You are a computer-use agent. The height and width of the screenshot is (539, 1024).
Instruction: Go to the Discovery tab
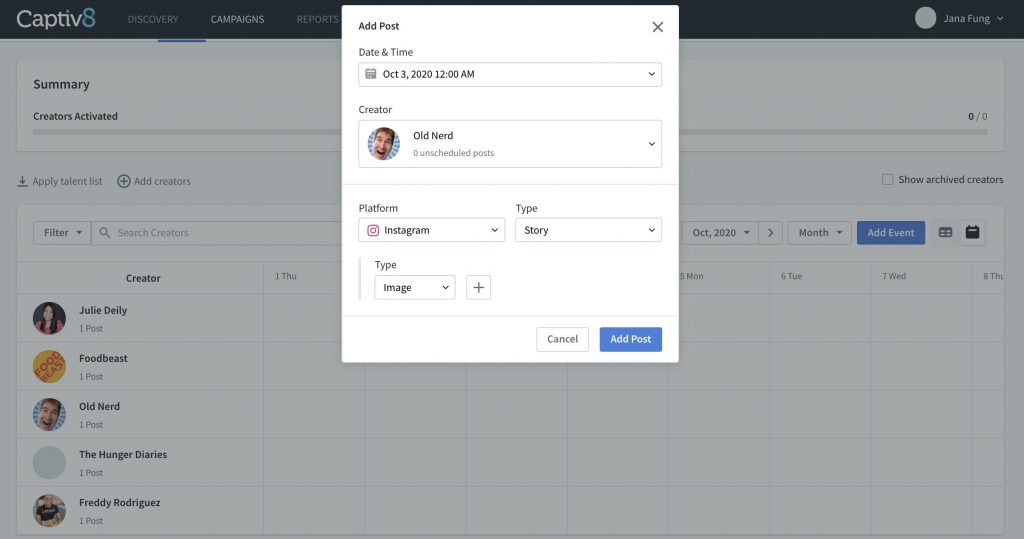153,19
